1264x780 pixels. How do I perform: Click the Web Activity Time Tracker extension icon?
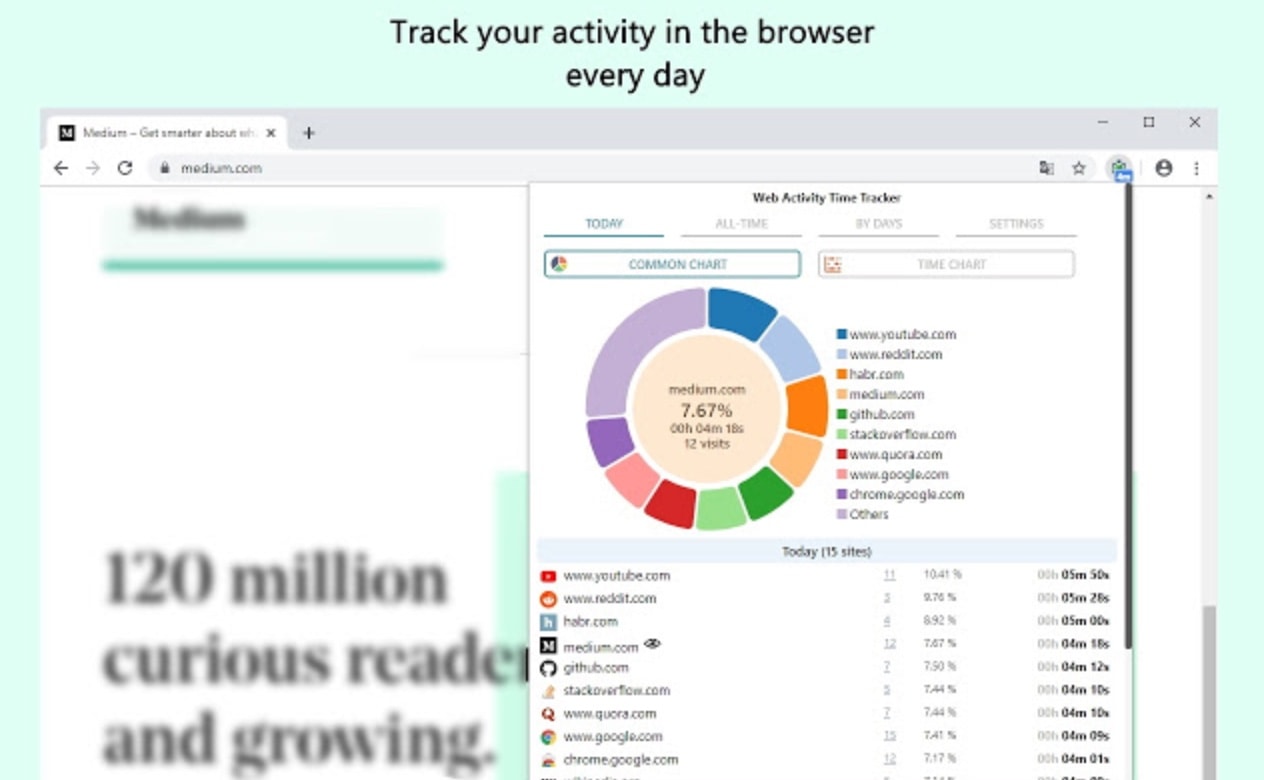tap(1119, 168)
